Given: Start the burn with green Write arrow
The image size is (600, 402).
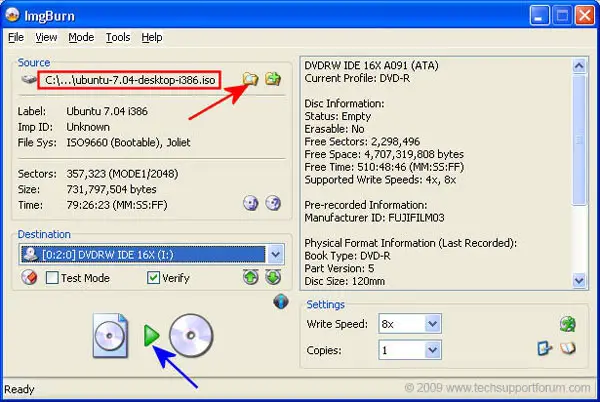Looking at the screenshot, I should [x=152, y=335].
